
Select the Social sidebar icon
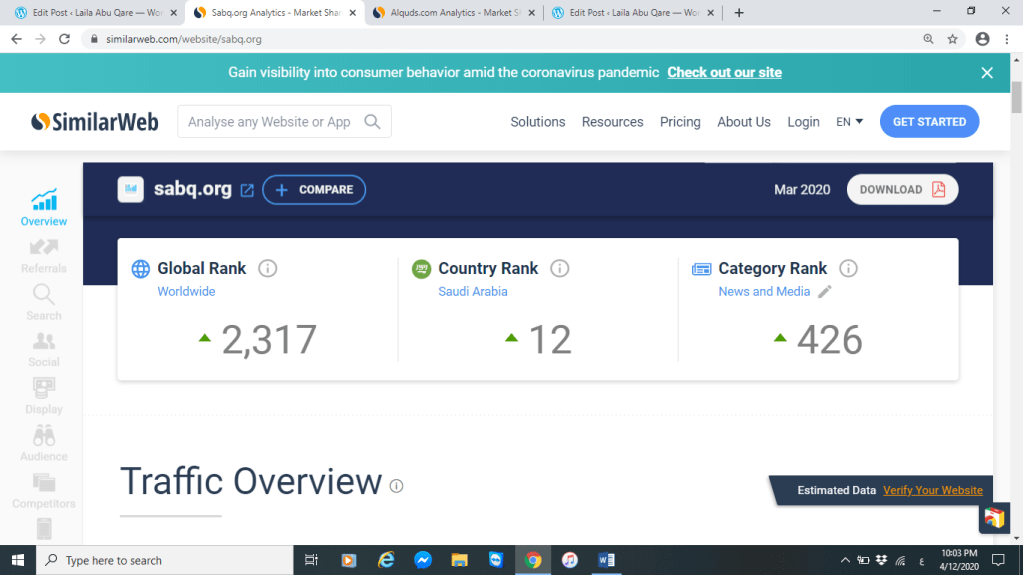pyautogui.click(x=44, y=348)
